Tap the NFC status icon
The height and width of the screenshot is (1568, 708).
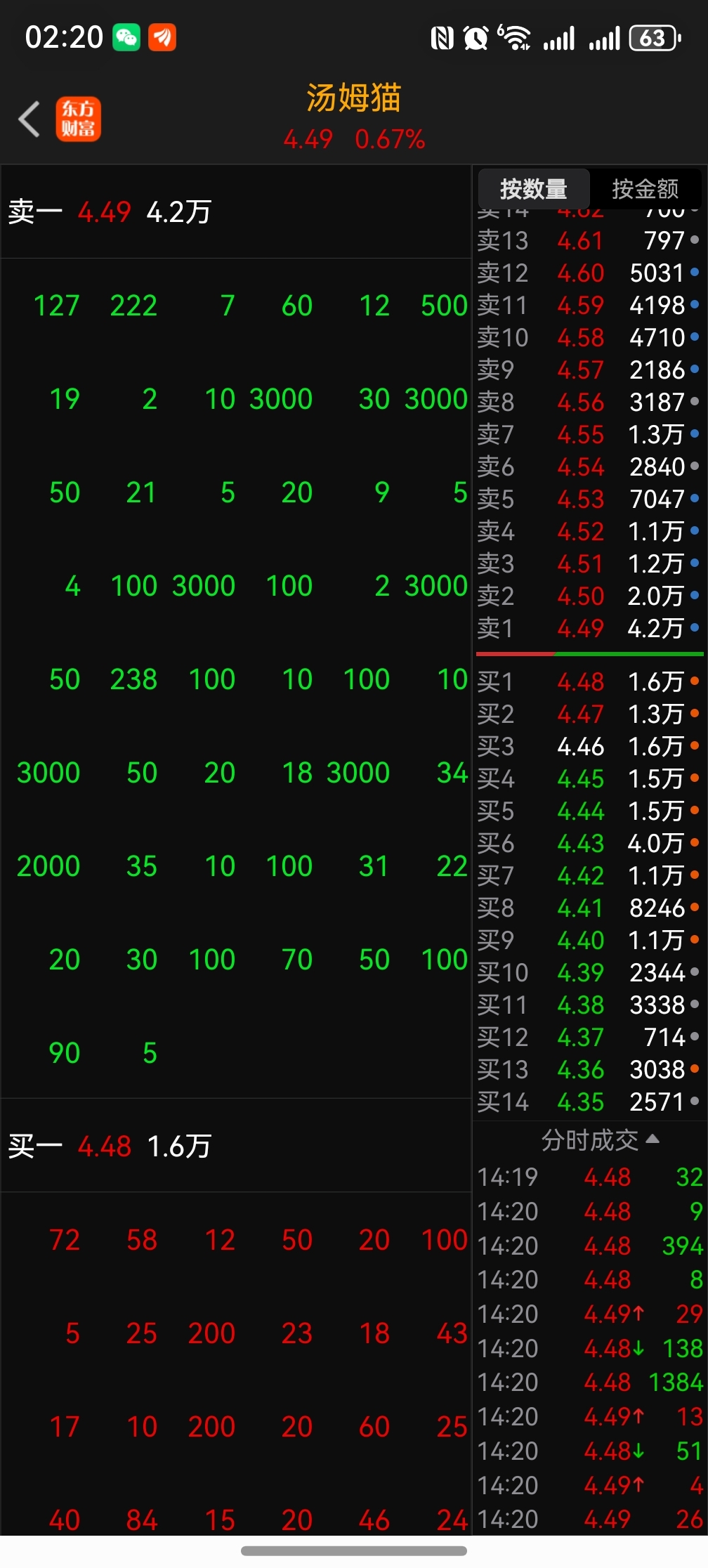[442, 38]
